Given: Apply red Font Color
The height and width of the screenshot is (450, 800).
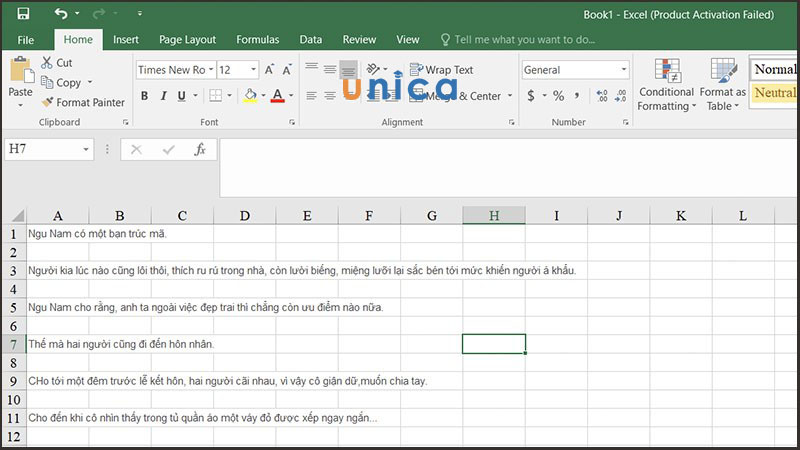Looking at the screenshot, I should [x=278, y=96].
